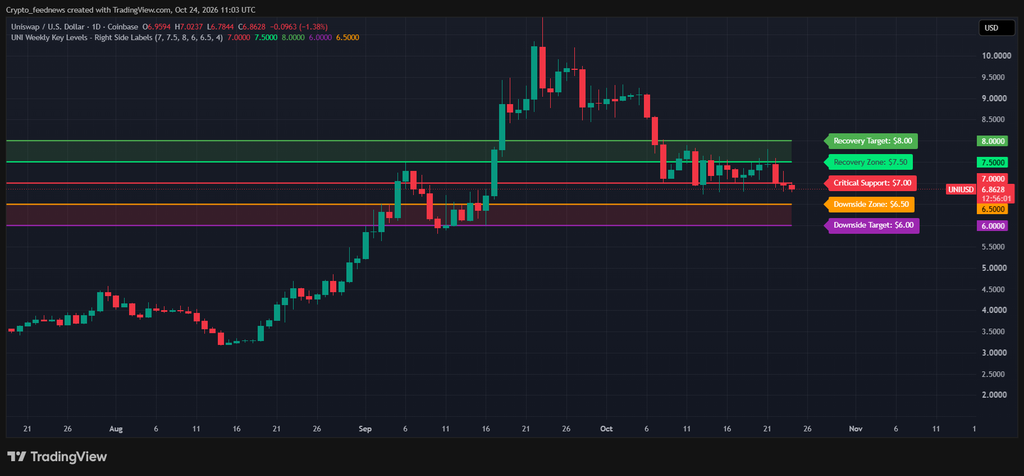Click the Sep label on the time axis
The image size is (1024, 476).
[365, 429]
